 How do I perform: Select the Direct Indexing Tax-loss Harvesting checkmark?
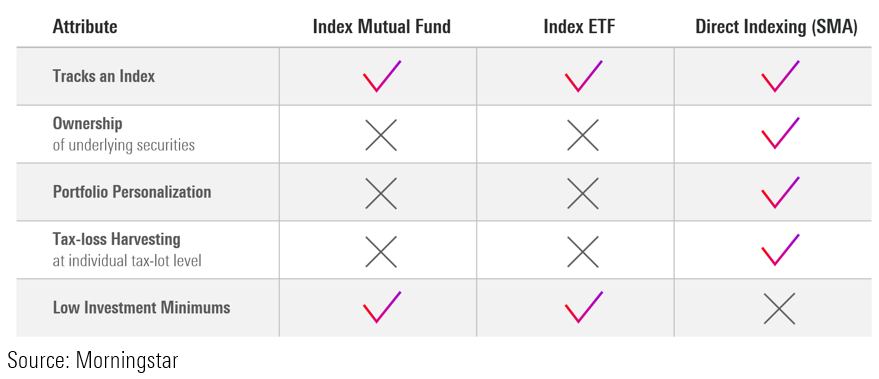pos(780,250)
